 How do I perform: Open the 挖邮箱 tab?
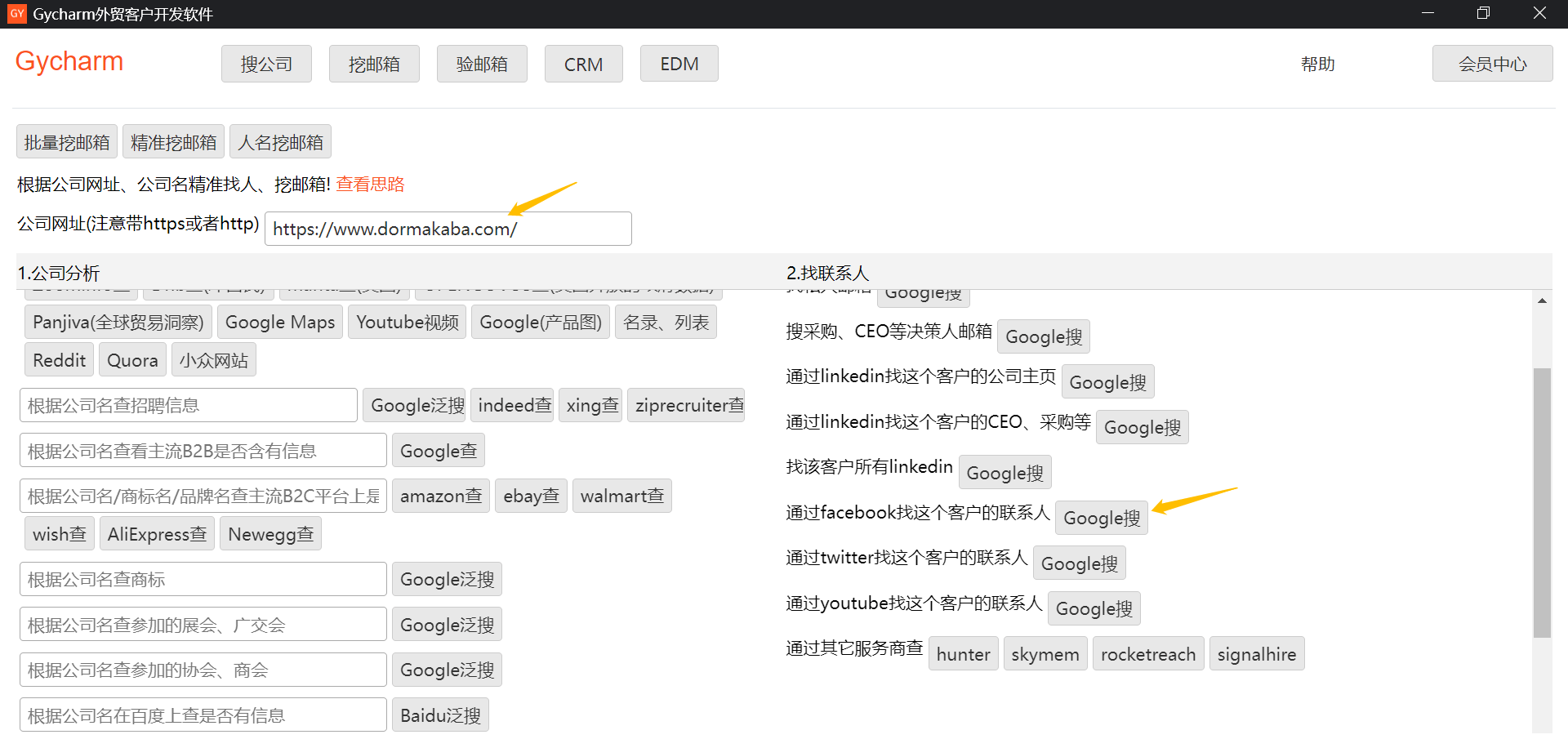coord(374,64)
